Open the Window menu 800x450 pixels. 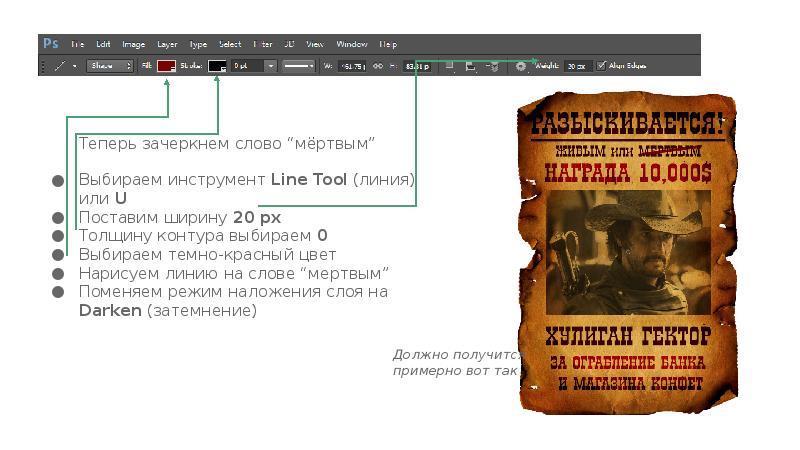click(351, 44)
